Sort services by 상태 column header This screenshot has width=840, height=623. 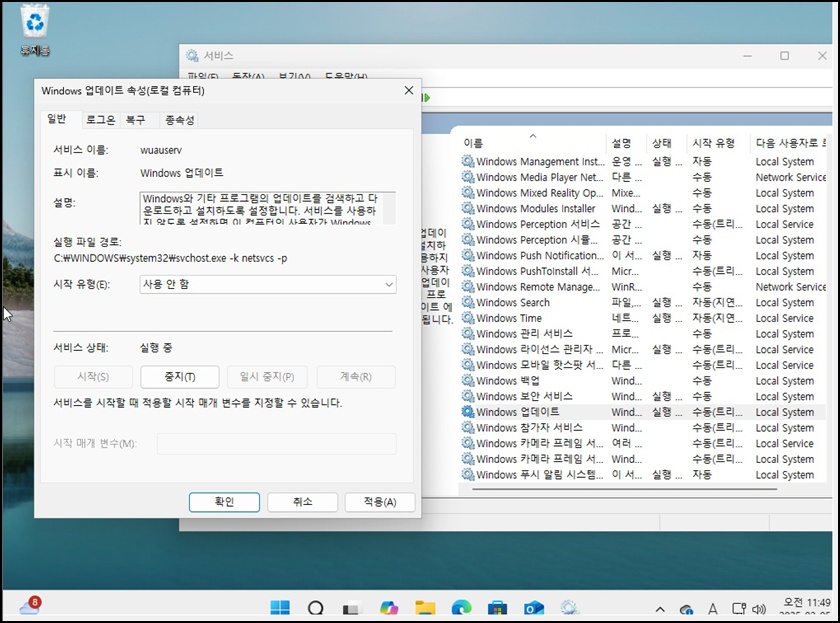pyautogui.click(x=667, y=143)
